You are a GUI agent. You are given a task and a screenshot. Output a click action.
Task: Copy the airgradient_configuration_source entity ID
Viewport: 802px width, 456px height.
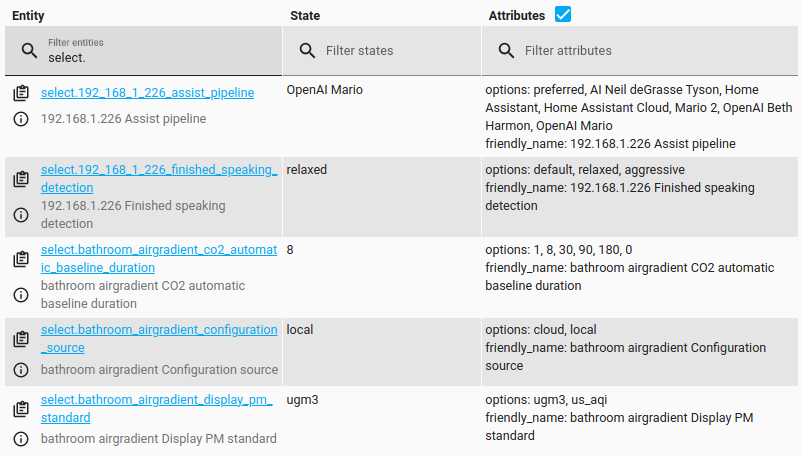21,339
